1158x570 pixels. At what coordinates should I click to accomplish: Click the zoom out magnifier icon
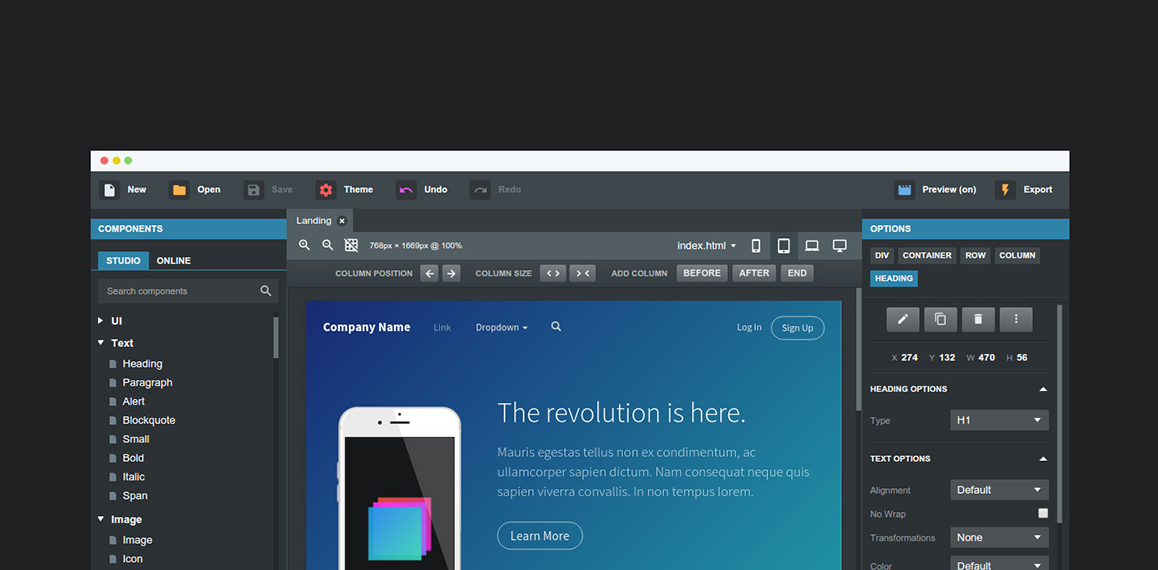(x=327, y=245)
